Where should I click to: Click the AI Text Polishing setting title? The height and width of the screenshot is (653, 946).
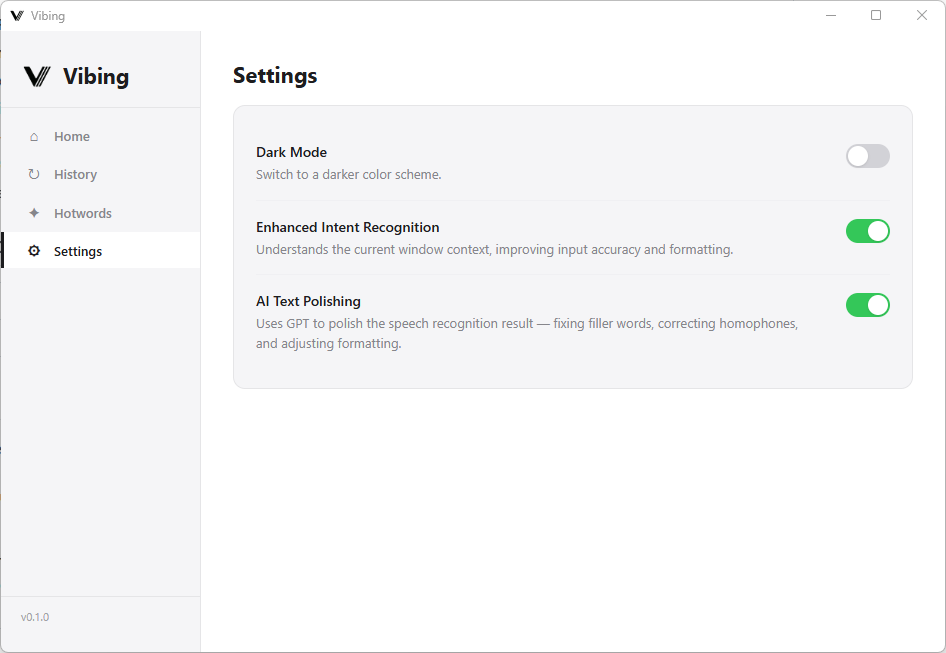tap(308, 301)
